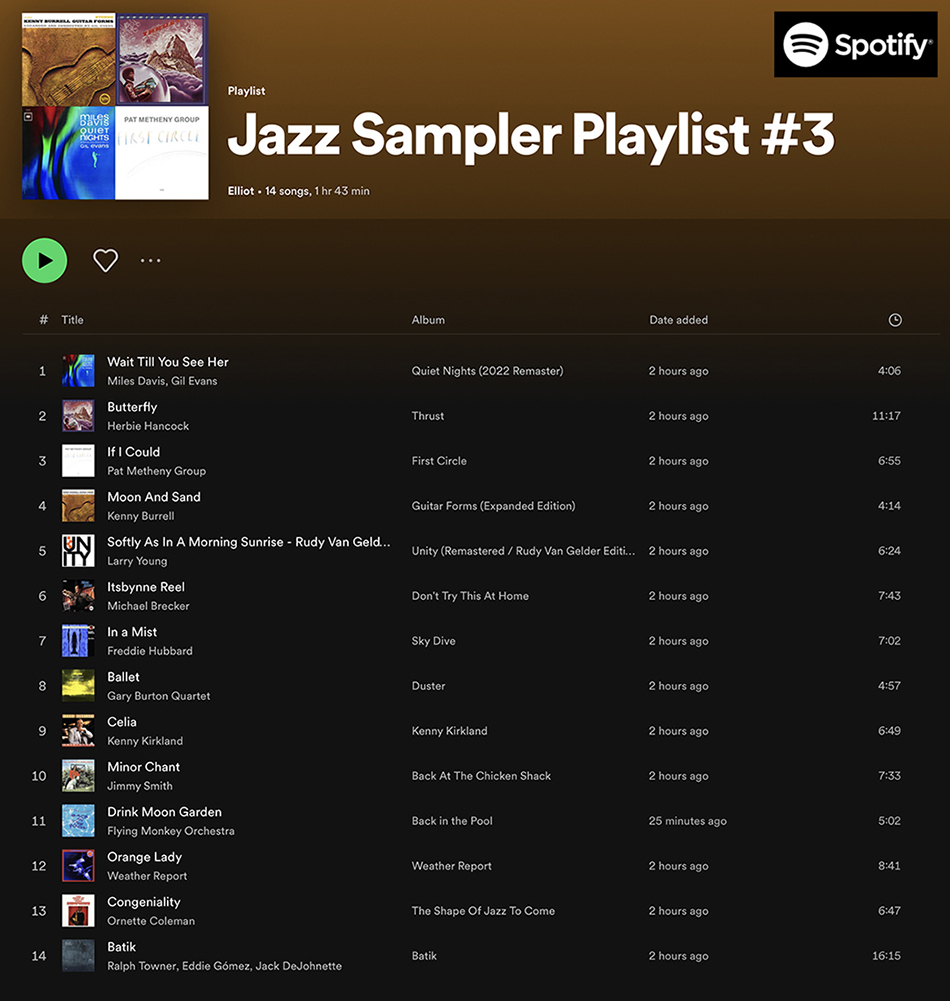Open the Unity (Remastered) album link
Image resolution: width=950 pixels, height=1001 pixels.
point(524,551)
